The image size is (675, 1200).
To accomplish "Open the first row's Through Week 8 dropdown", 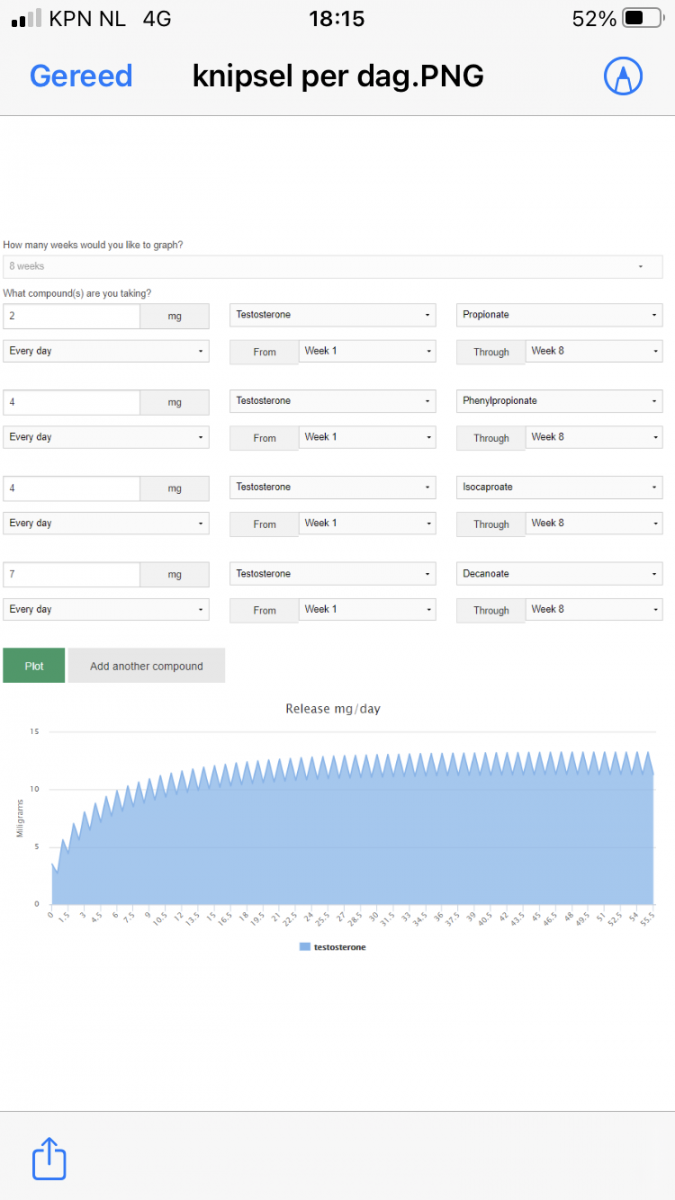I will pos(594,352).
